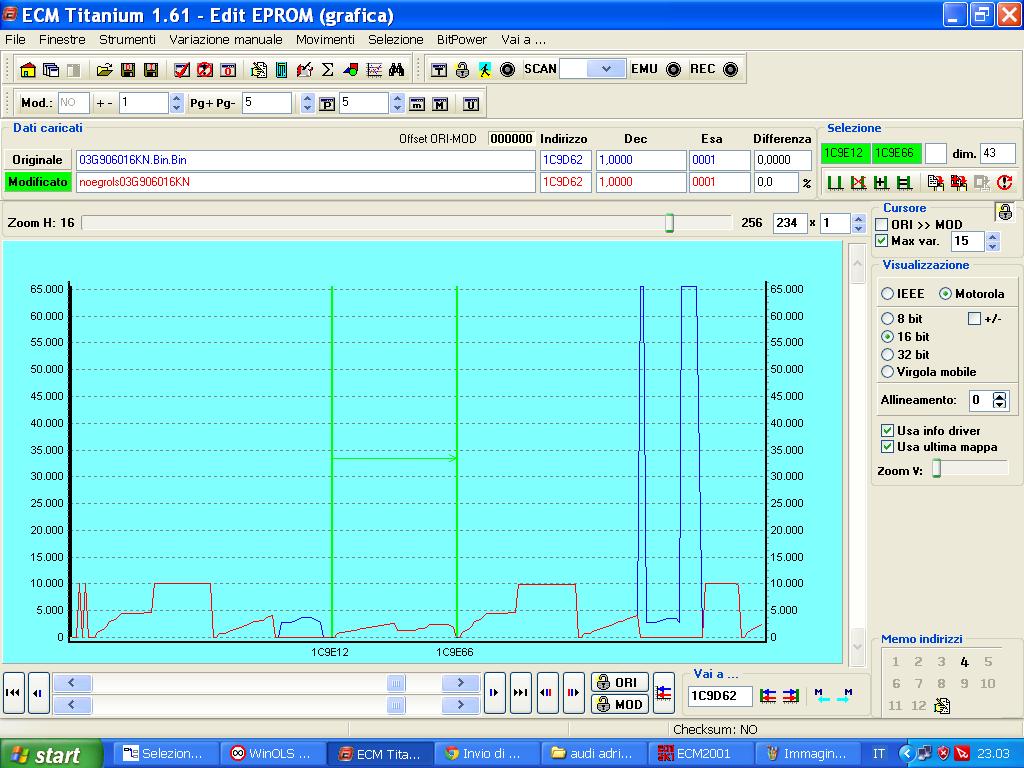Image resolution: width=1024 pixels, height=768 pixels.
Task: Click the T text toolbar icon
Action: 439,69
